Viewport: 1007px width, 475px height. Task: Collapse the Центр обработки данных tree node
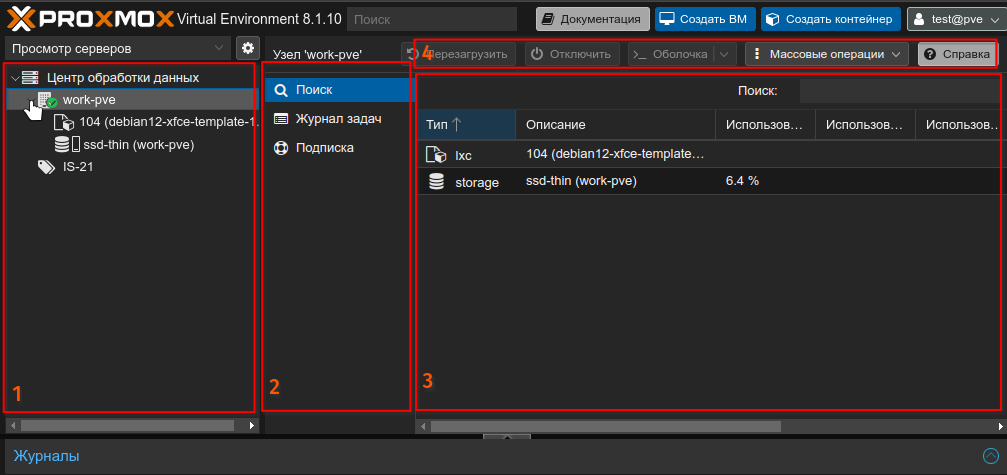[15, 78]
